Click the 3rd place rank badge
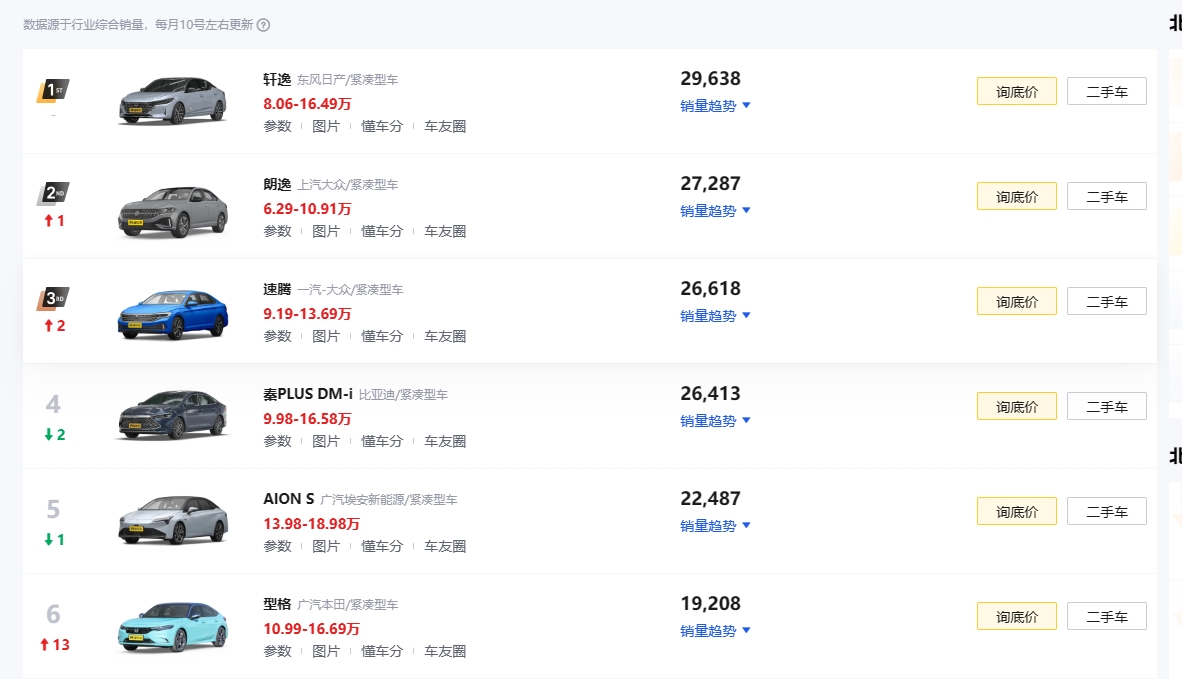Image resolution: width=1182 pixels, height=679 pixels. (52, 298)
